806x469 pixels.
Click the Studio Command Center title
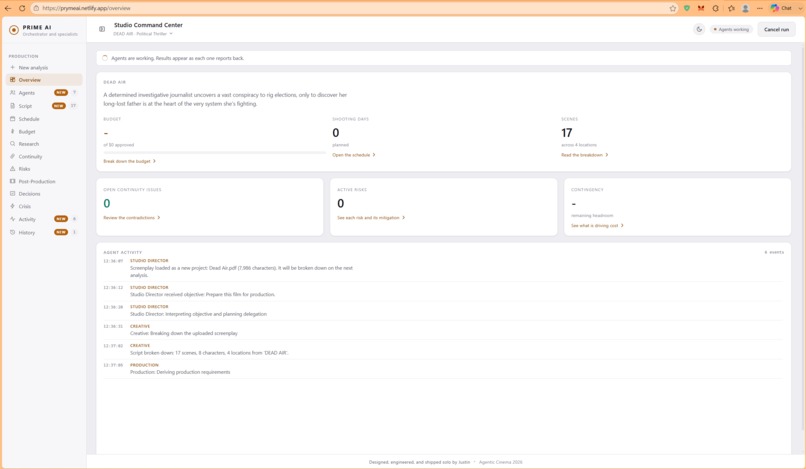[148, 25]
